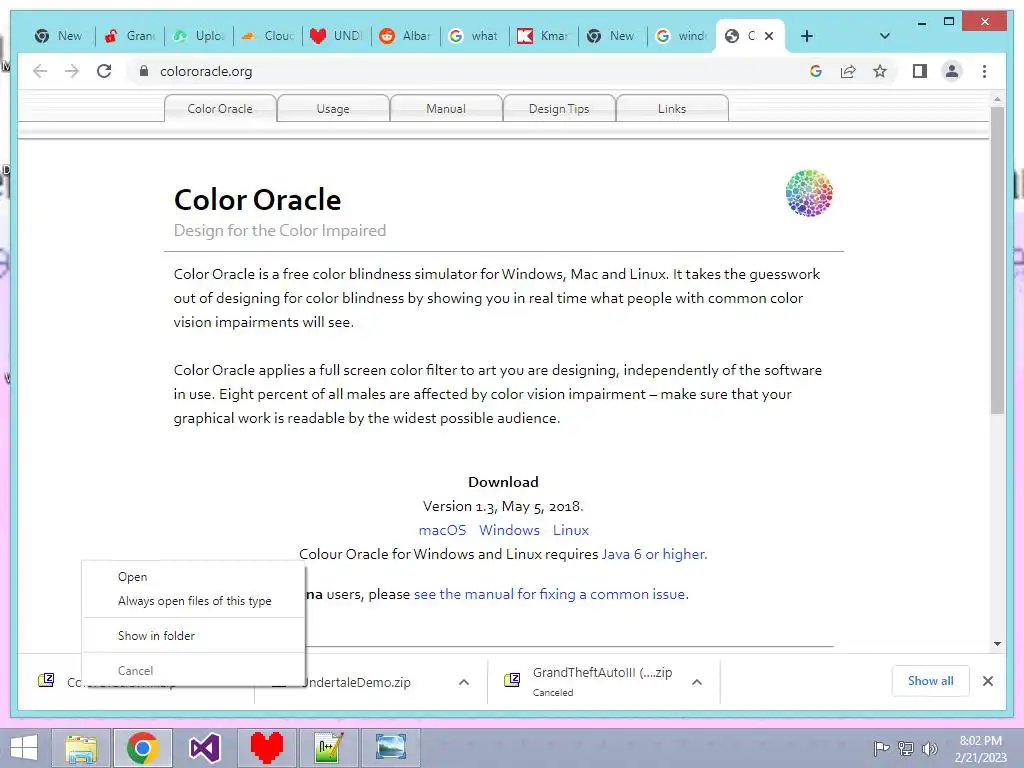Click the scrollbar down arrow
Viewport: 1024px width, 768px height.
(997, 644)
